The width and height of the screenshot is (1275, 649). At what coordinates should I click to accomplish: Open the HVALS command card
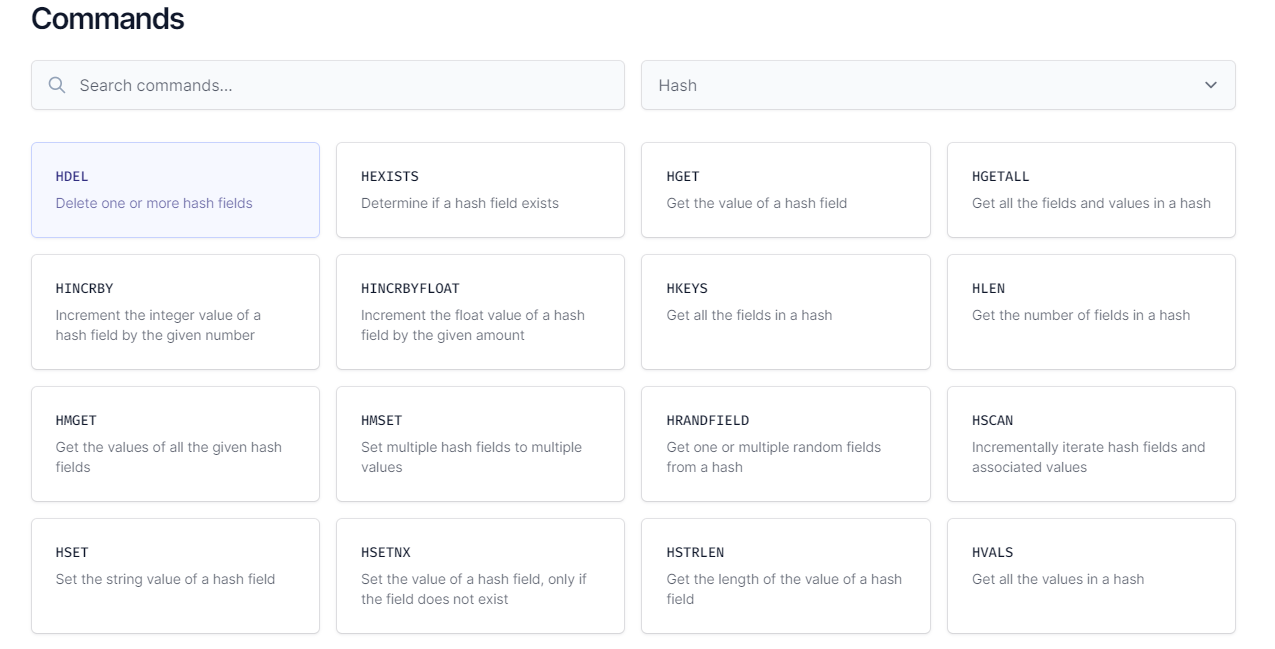(x=1091, y=576)
